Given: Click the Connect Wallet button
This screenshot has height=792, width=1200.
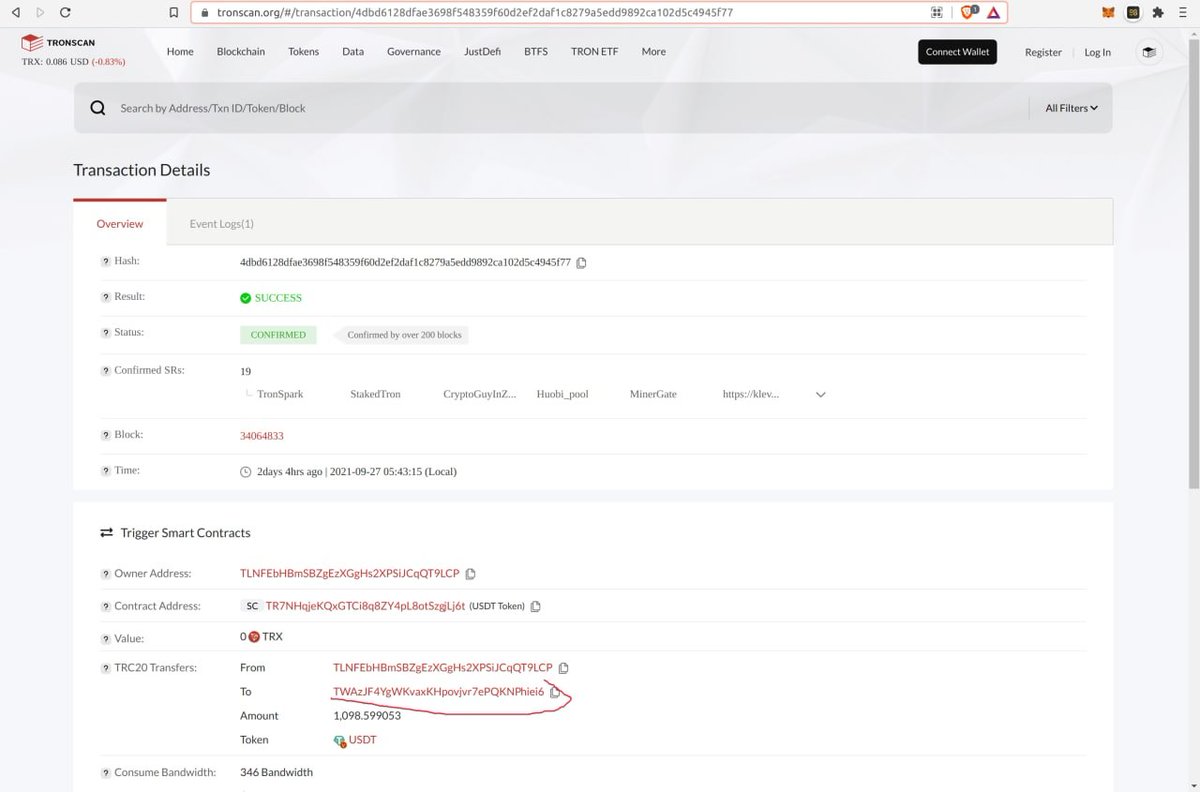Looking at the screenshot, I should click(x=957, y=52).
